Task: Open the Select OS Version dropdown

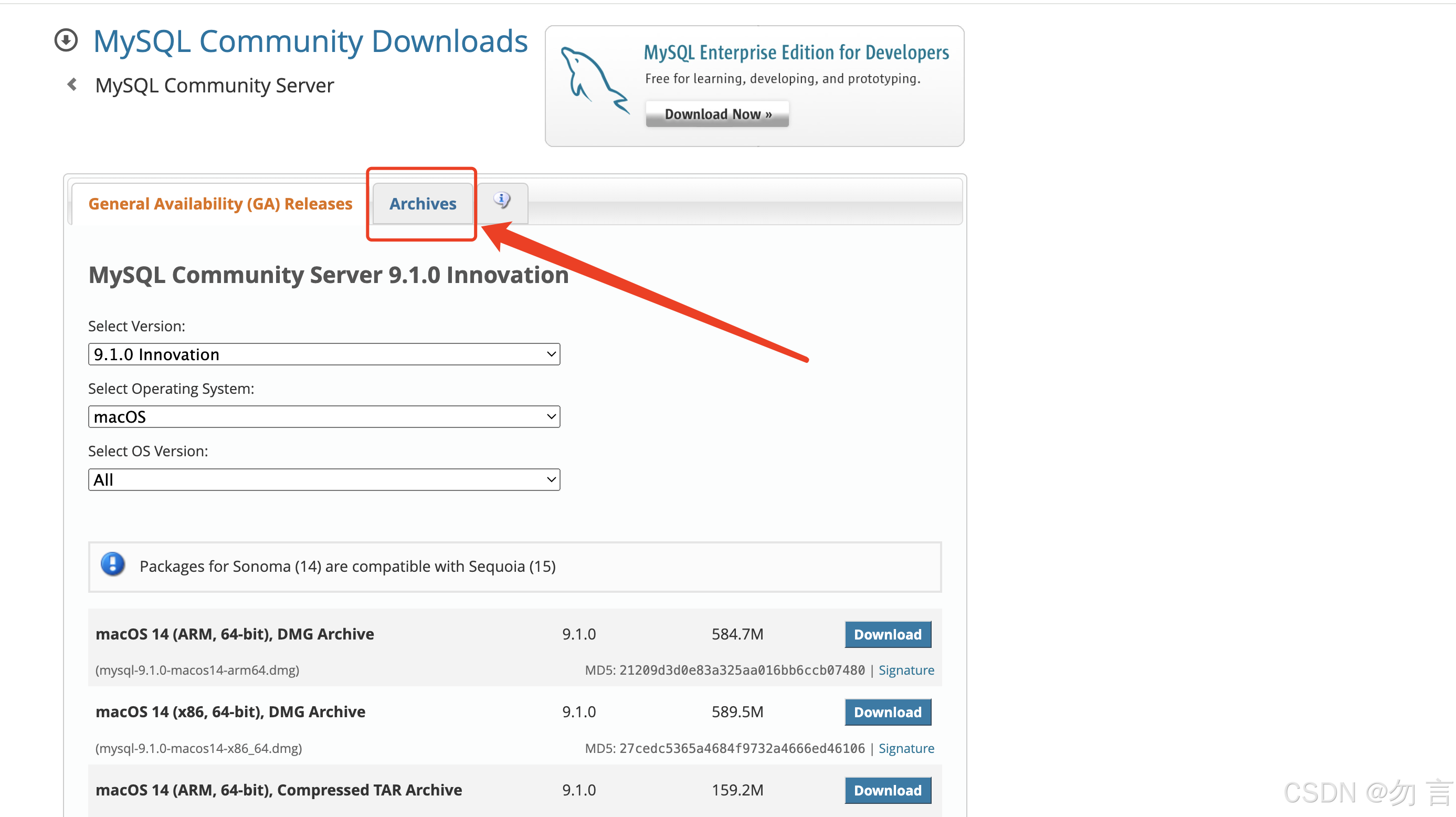Action: point(324,480)
